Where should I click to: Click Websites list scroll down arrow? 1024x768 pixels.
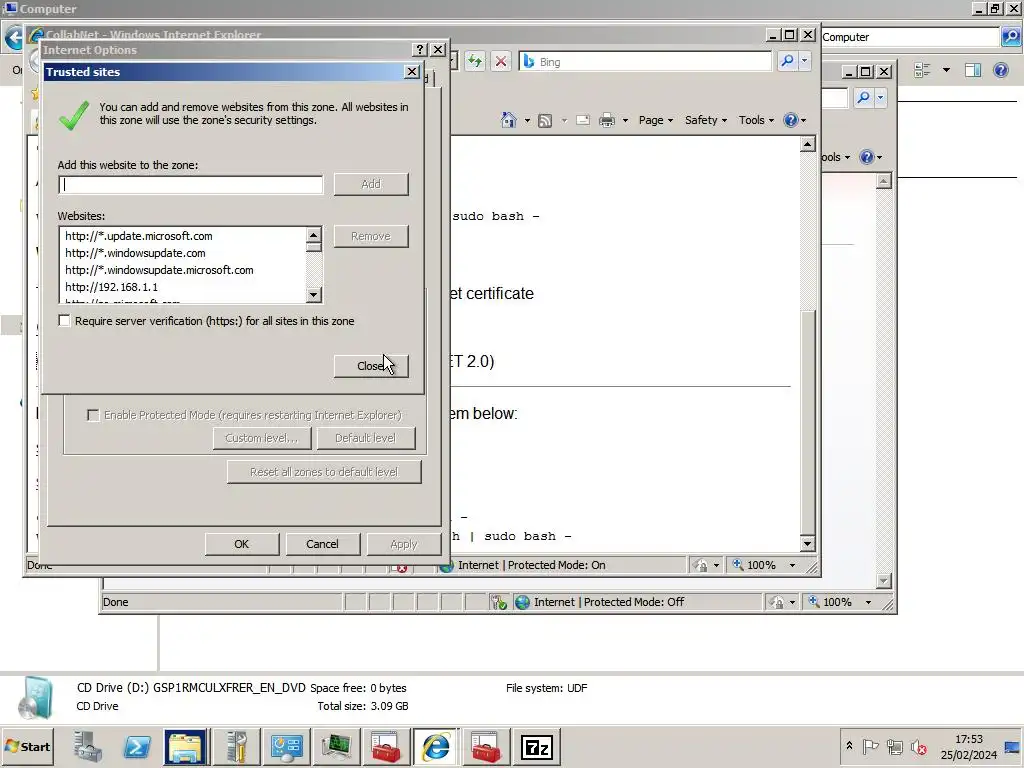pyautogui.click(x=313, y=295)
